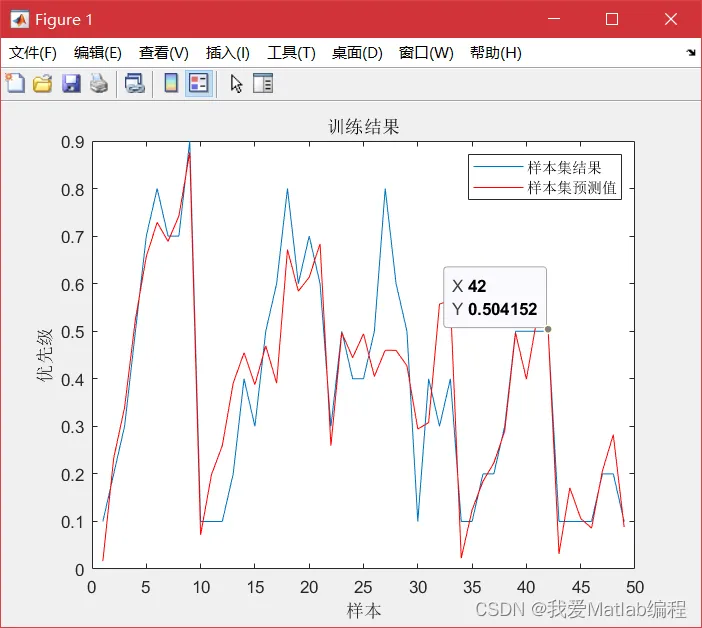
Task: Select the Edit Plot arrow tool
Action: pyautogui.click(x=236, y=84)
